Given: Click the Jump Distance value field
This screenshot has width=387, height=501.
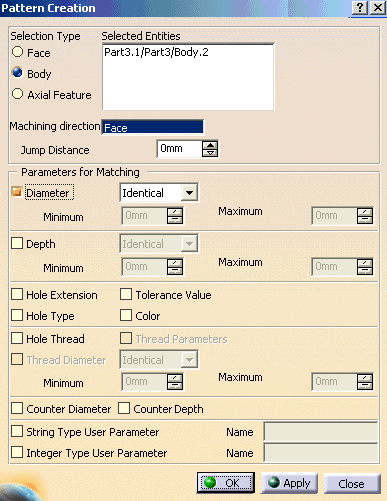Looking at the screenshot, I should point(180,149).
